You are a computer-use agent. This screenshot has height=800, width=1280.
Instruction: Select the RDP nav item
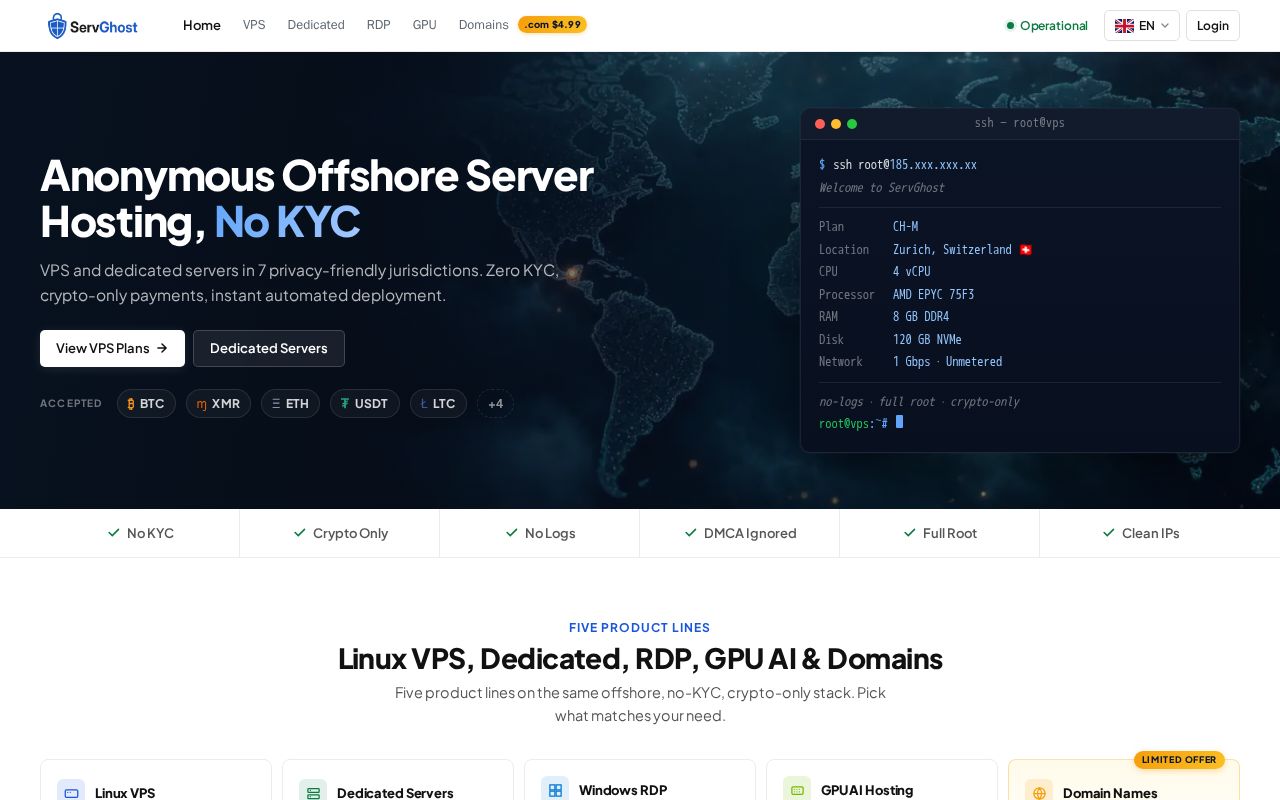pyautogui.click(x=379, y=25)
